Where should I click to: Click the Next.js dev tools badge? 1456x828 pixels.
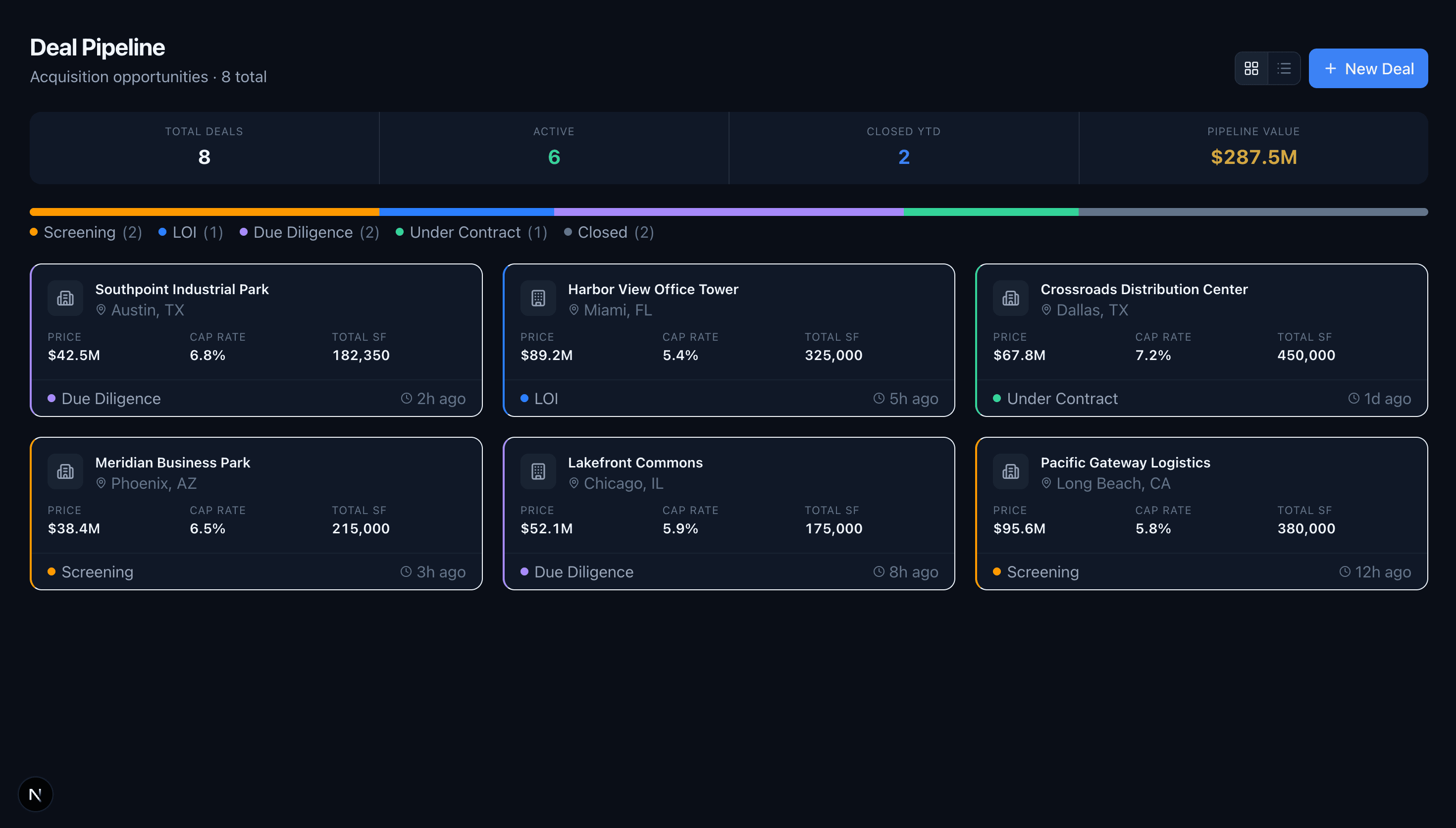click(35, 794)
